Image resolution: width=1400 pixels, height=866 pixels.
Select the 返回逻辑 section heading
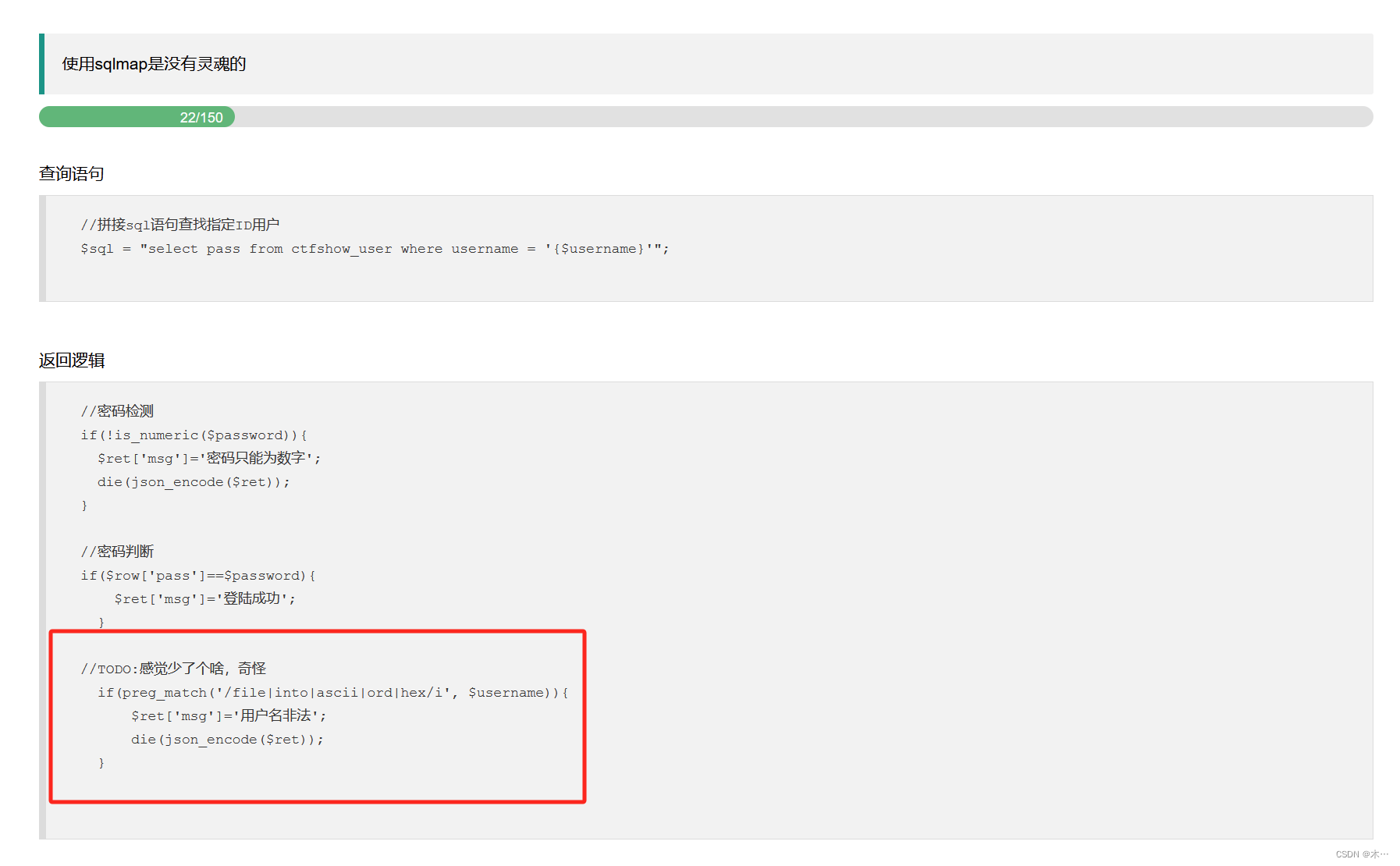click(73, 360)
